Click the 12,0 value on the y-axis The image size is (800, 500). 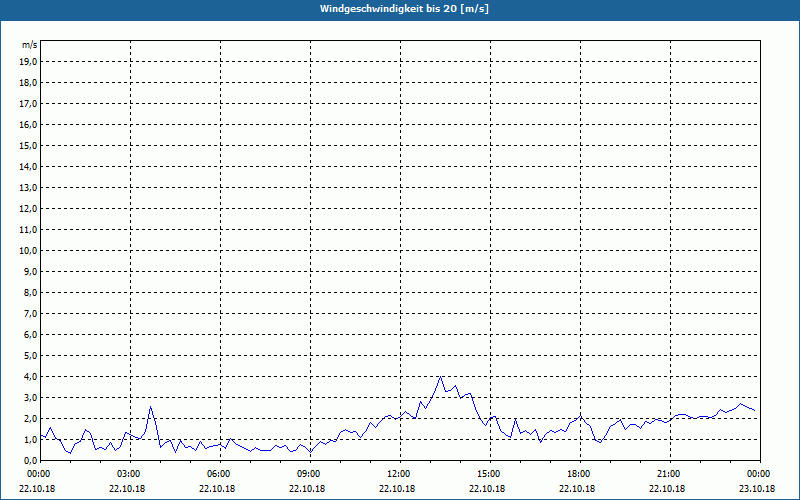coord(28,208)
